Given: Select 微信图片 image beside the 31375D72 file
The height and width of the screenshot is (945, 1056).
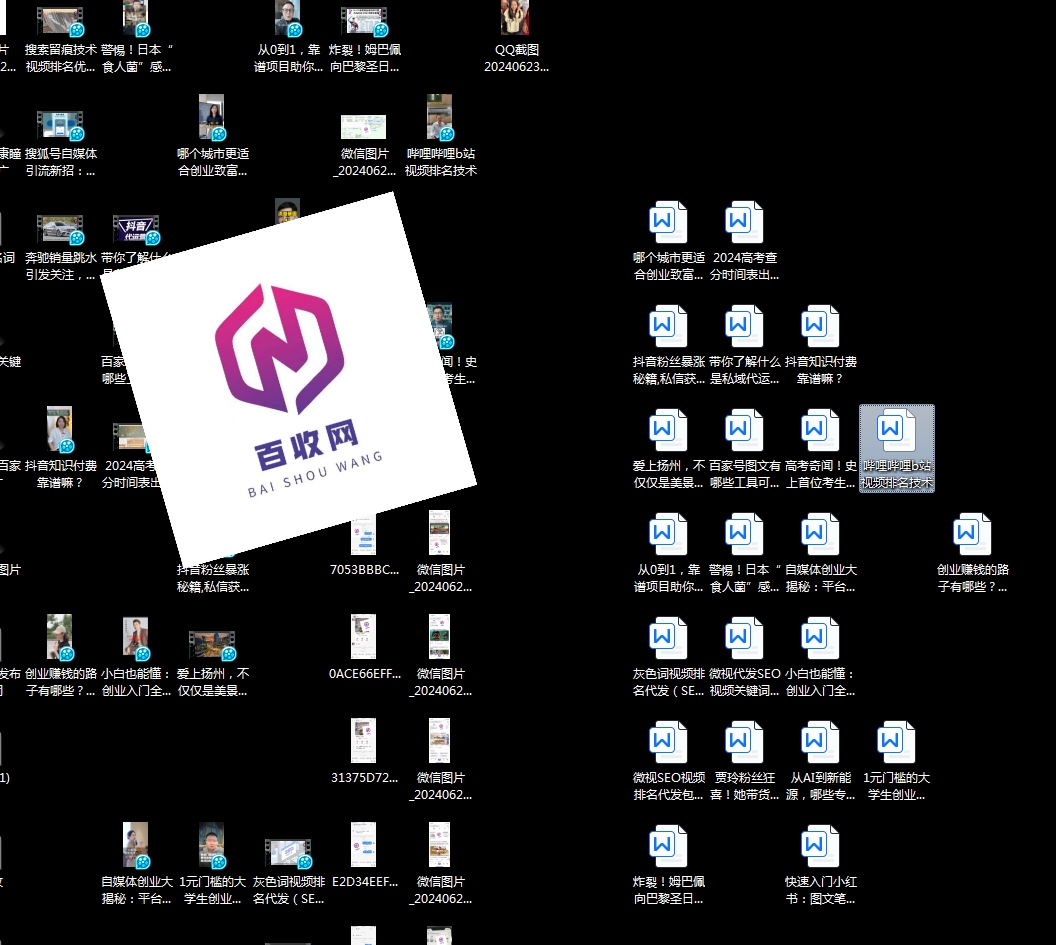Looking at the screenshot, I should point(440,761).
